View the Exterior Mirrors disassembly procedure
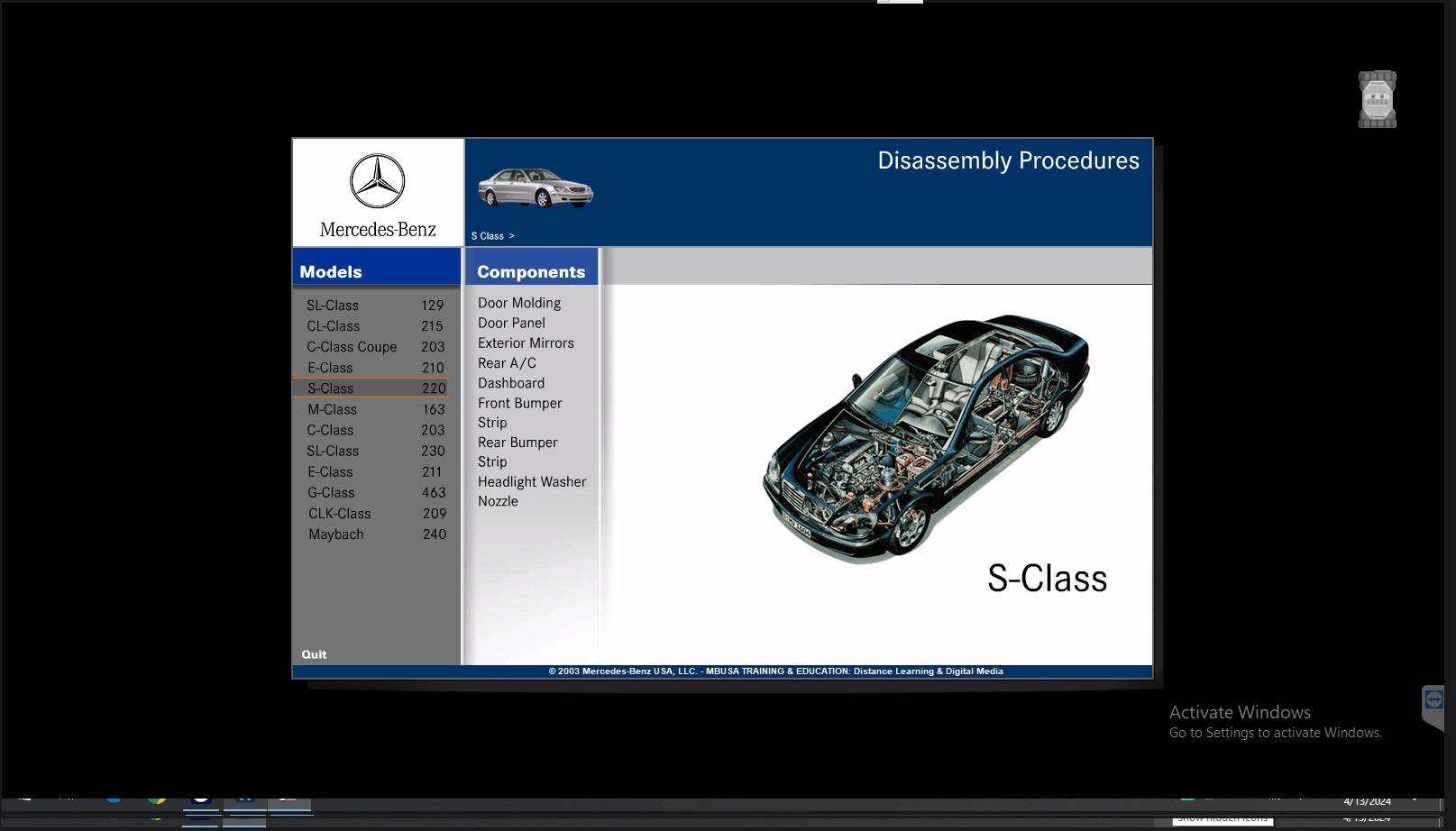The width and height of the screenshot is (1456, 831). click(x=526, y=342)
